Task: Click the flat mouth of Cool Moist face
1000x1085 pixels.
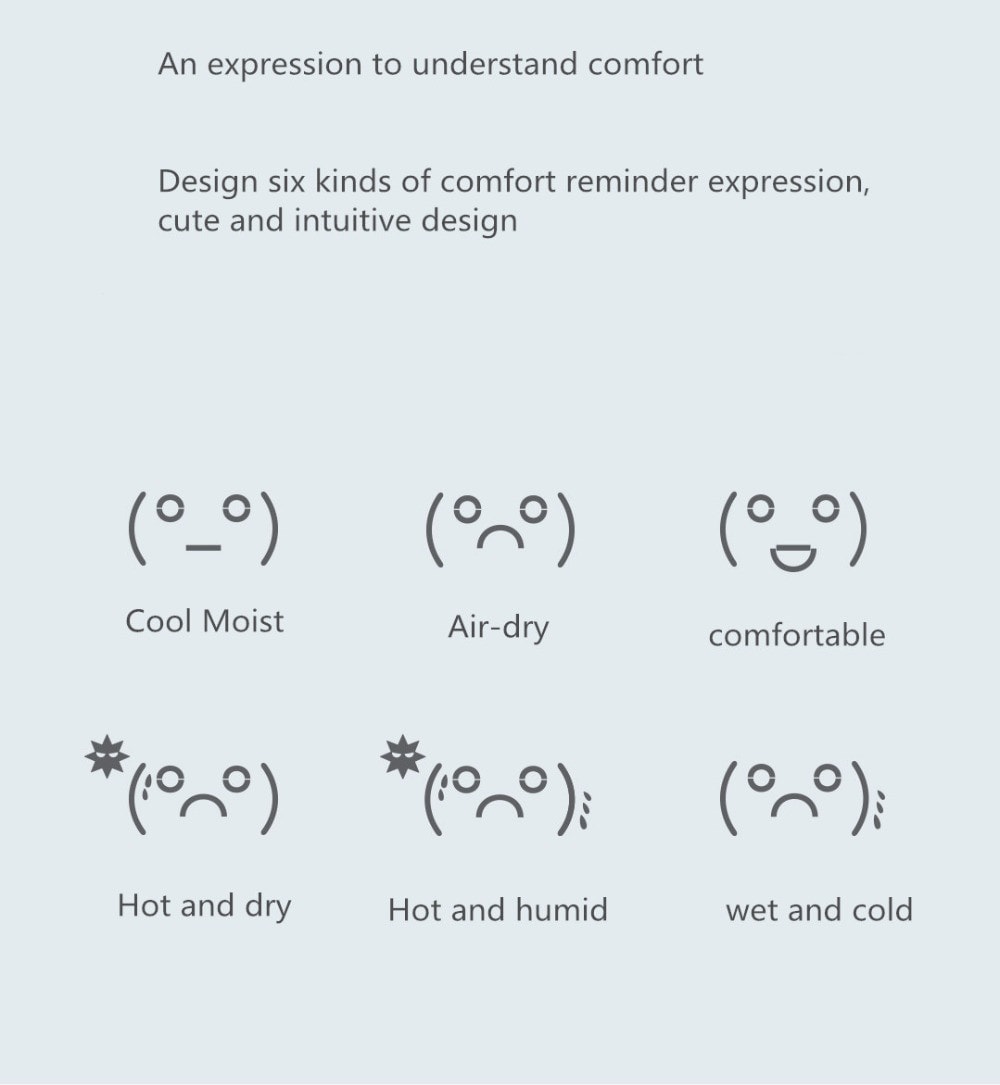Action: pos(203,548)
